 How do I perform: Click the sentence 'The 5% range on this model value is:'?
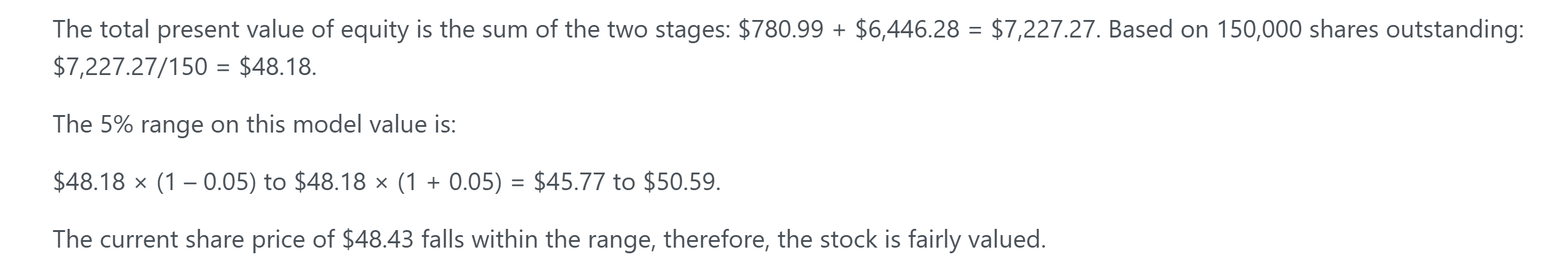[x=254, y=125]
